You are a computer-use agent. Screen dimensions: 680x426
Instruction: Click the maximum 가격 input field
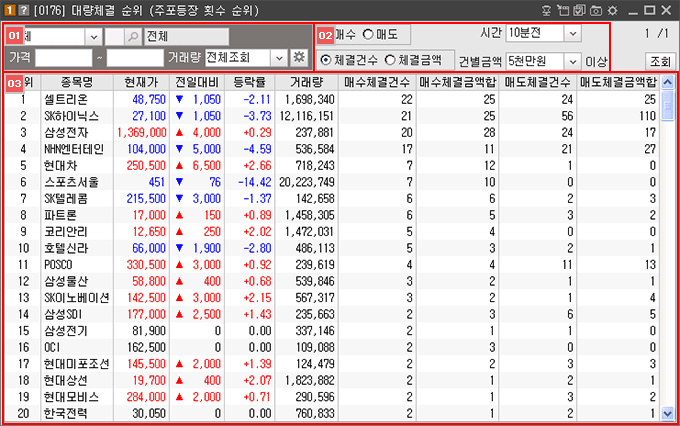tap(135, 58)
